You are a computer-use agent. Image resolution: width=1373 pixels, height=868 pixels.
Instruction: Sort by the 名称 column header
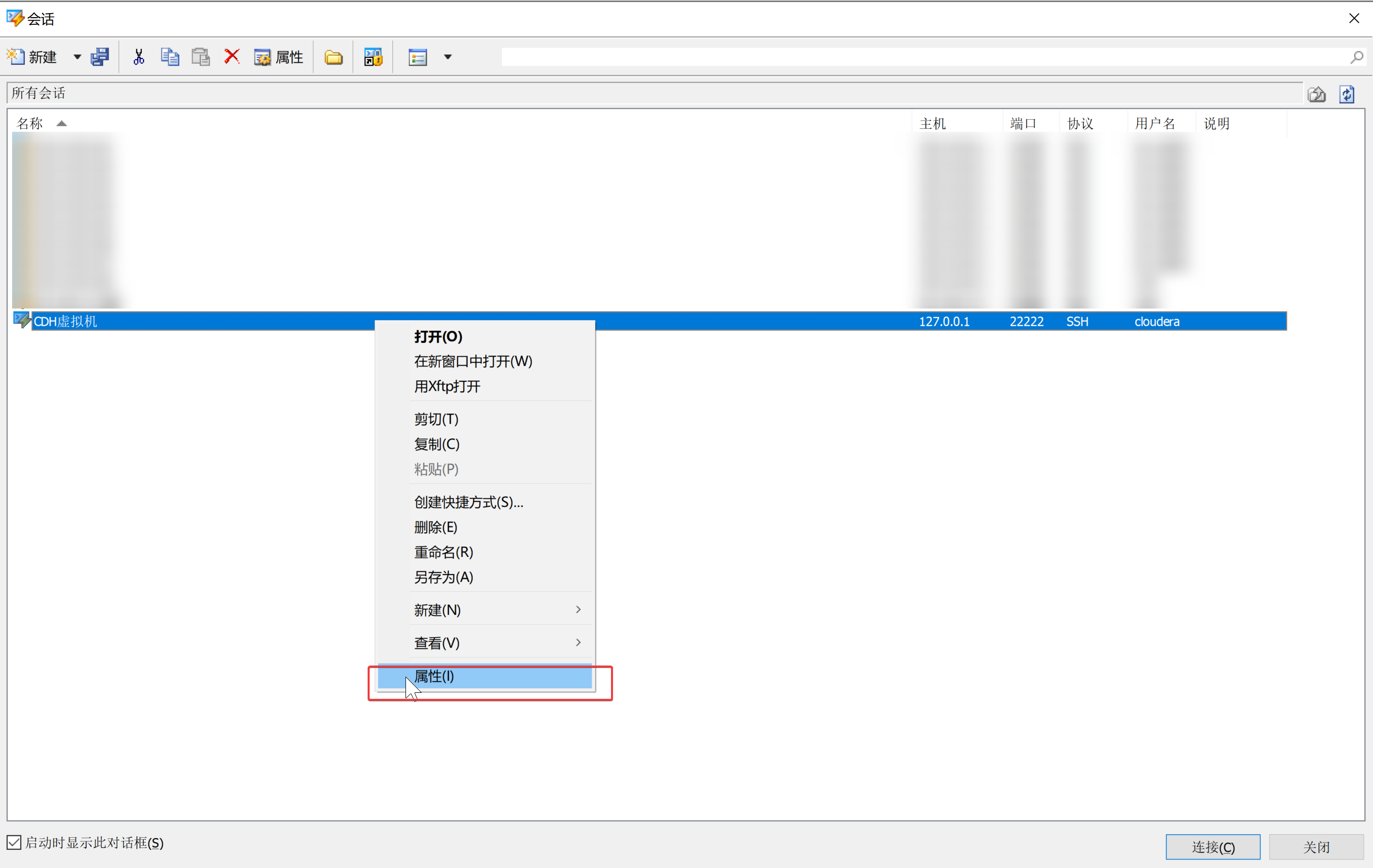point(30,123)
